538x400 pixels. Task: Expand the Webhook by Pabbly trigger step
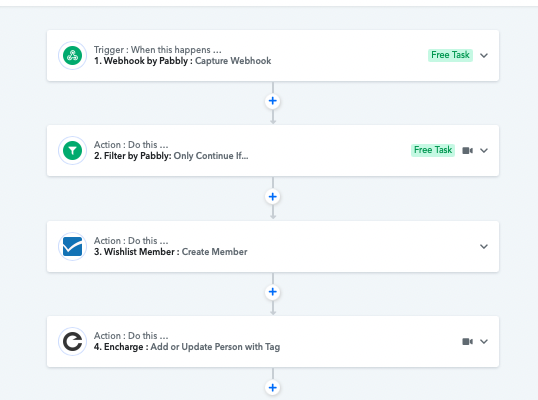pos(484,56)
